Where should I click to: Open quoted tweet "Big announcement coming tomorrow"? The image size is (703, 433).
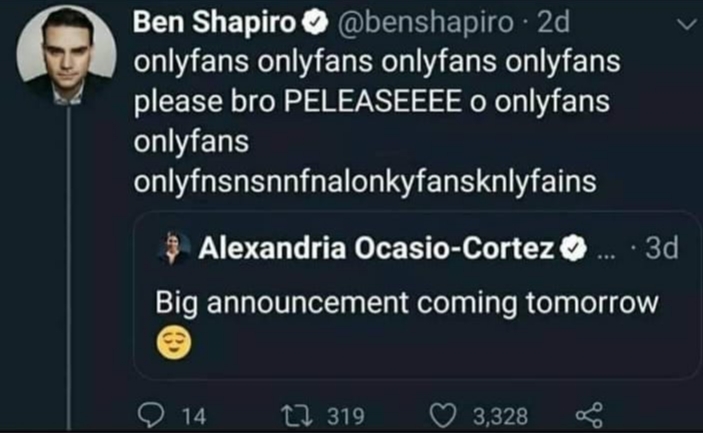point(417,295)
